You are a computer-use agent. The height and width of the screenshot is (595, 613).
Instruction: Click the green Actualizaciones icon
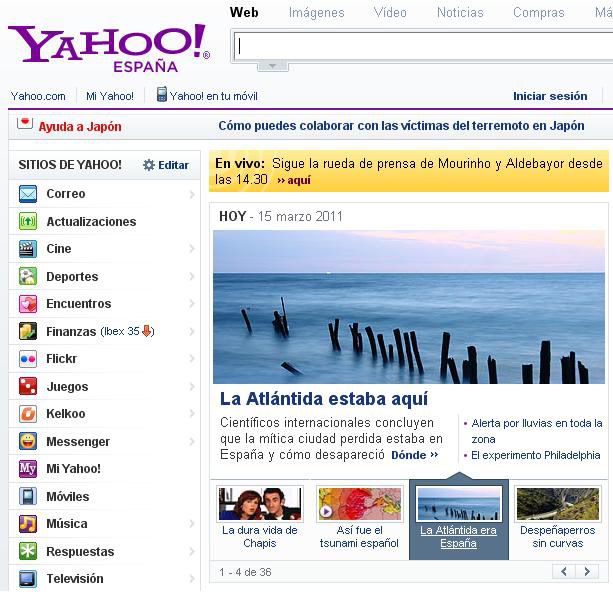28,222
